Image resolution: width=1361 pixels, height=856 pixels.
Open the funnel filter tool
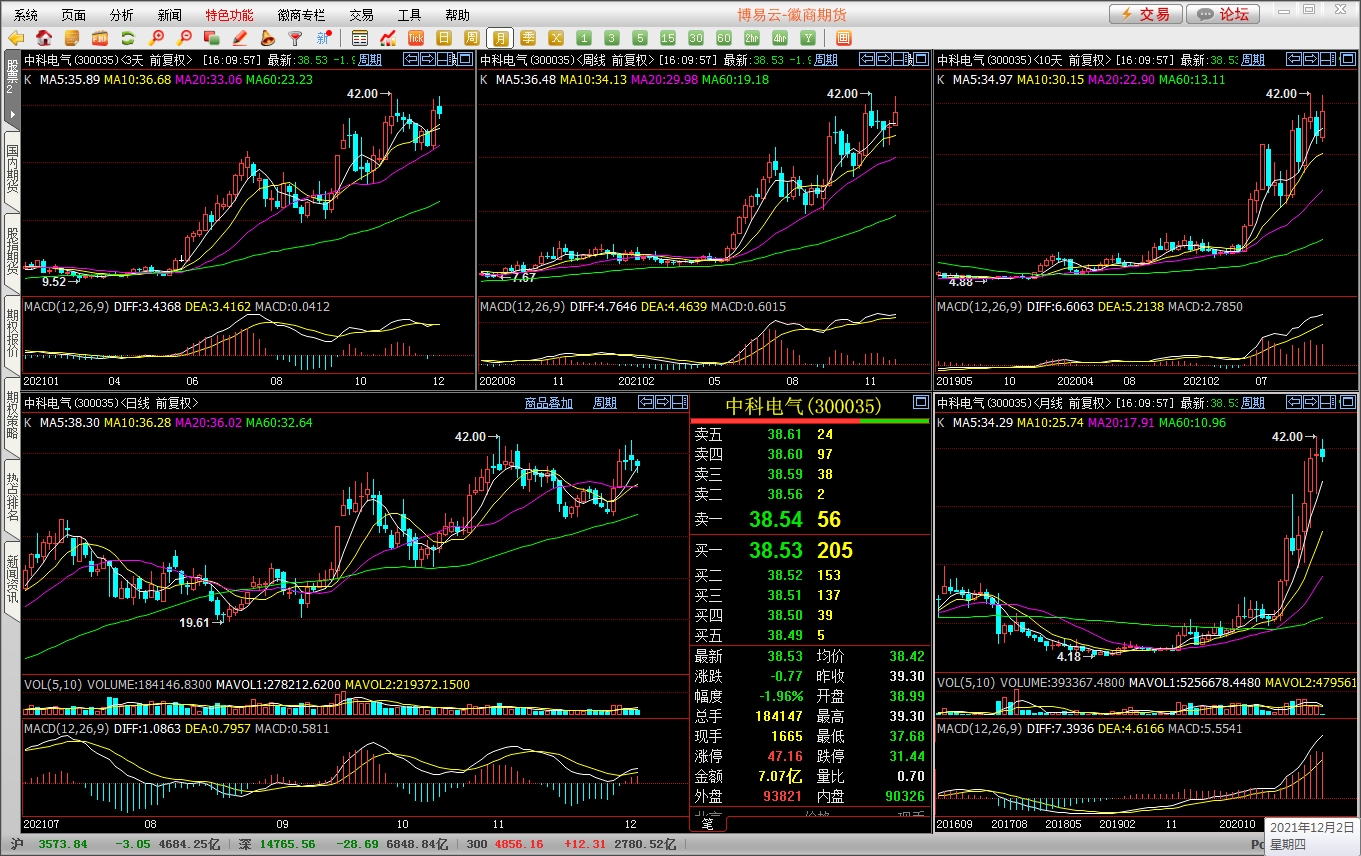[295, 38]
